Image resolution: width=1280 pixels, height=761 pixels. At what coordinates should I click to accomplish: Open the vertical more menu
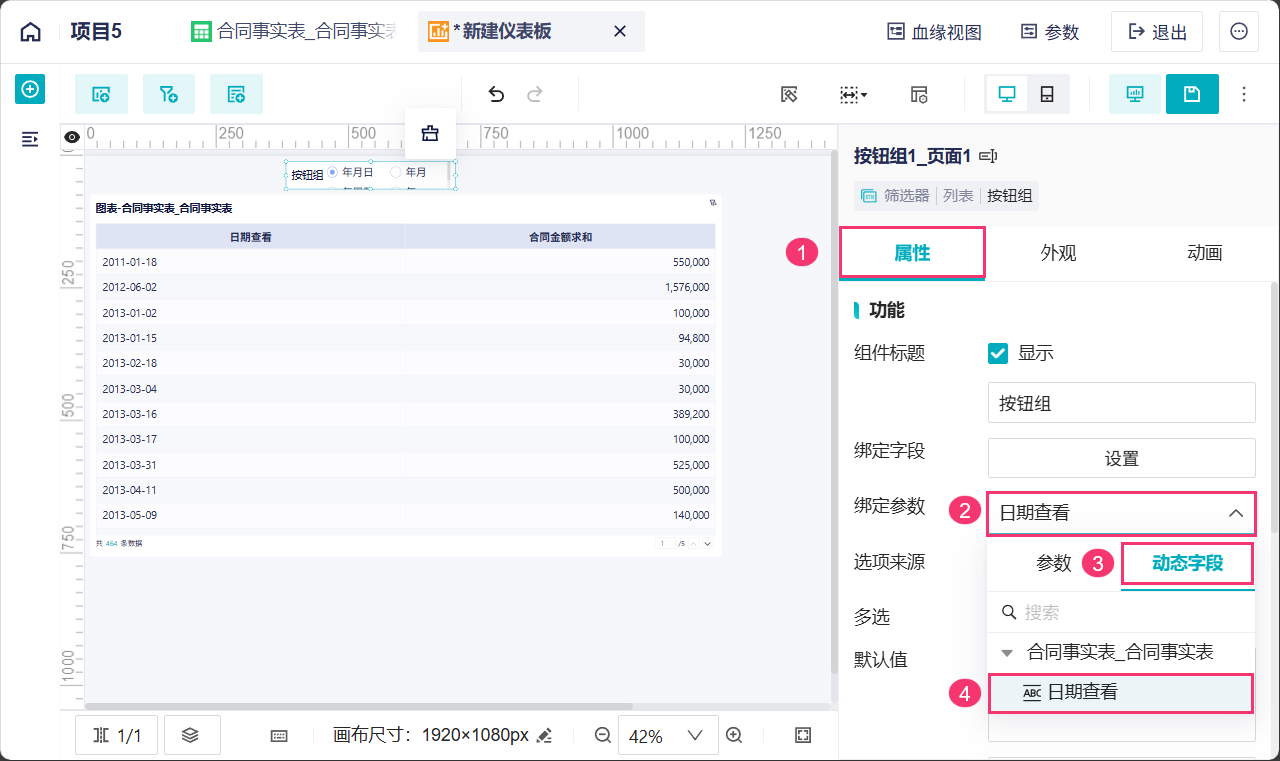(1244, 94)
